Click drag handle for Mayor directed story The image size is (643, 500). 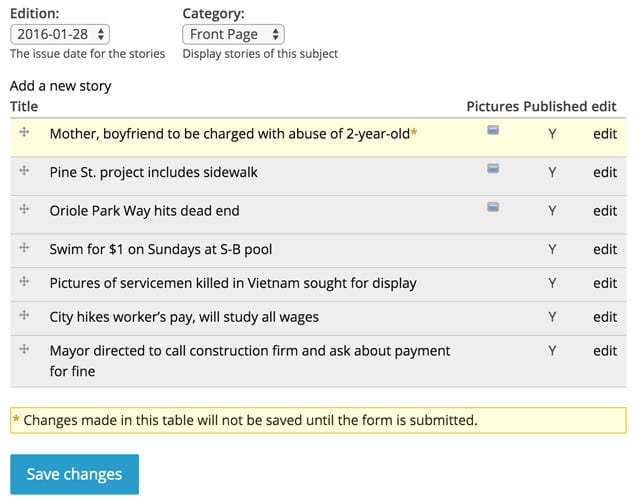pos(24,349)
